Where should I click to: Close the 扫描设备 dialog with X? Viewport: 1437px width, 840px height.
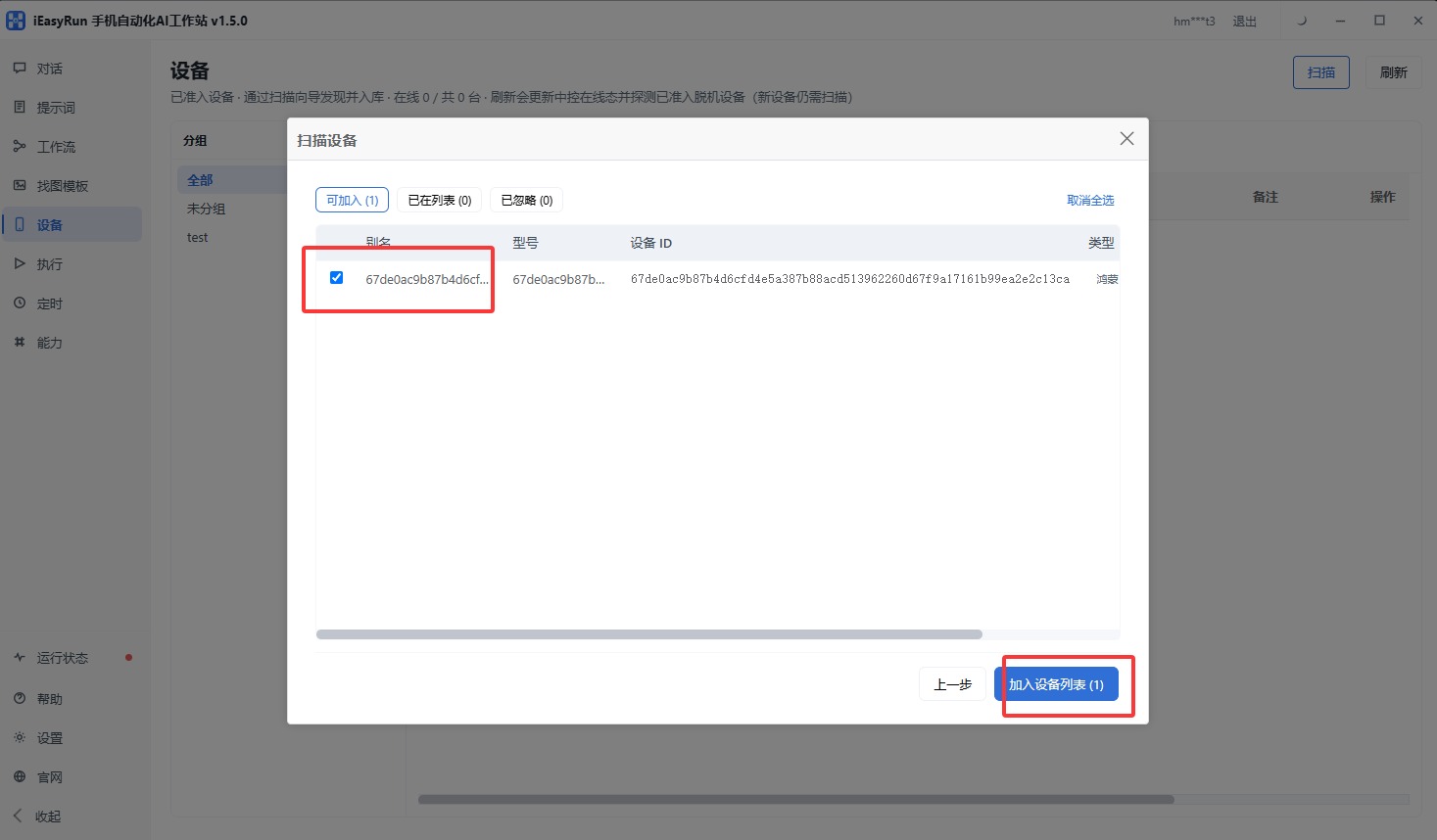pyautogui.click(x=1126, y=139)
